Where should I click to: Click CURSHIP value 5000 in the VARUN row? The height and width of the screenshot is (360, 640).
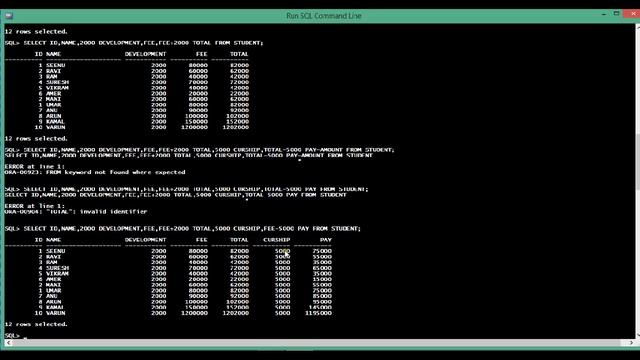[x=282, y=313]
